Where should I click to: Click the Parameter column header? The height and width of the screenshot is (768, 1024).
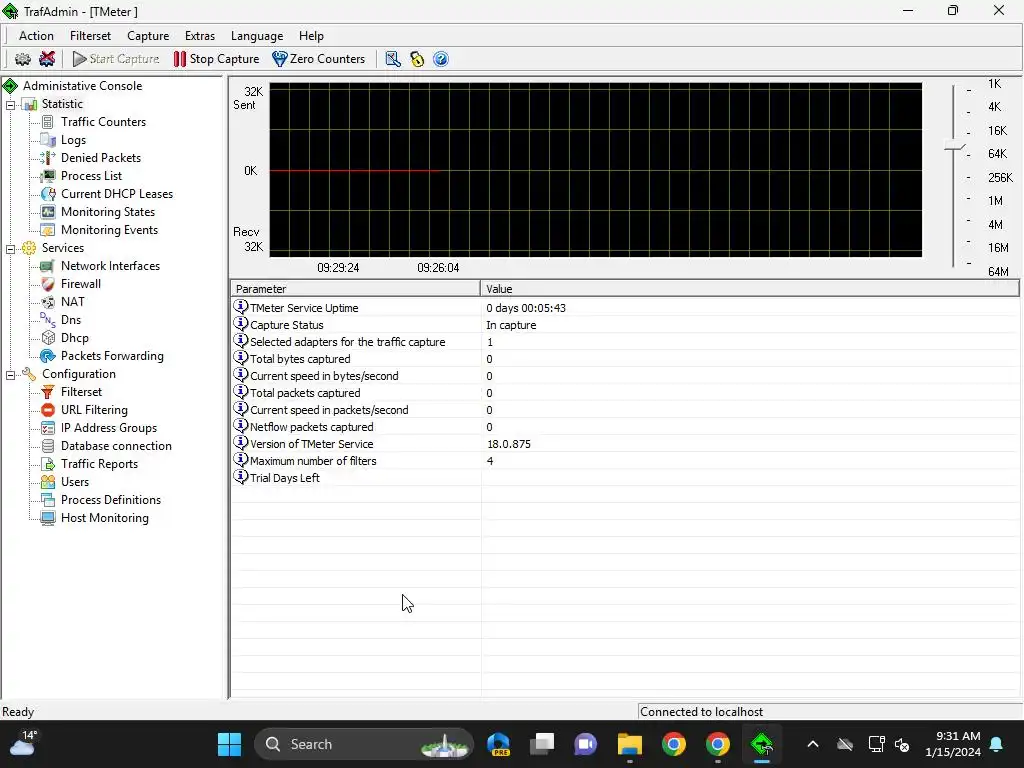pyautogui.click(x=355, y=289)
